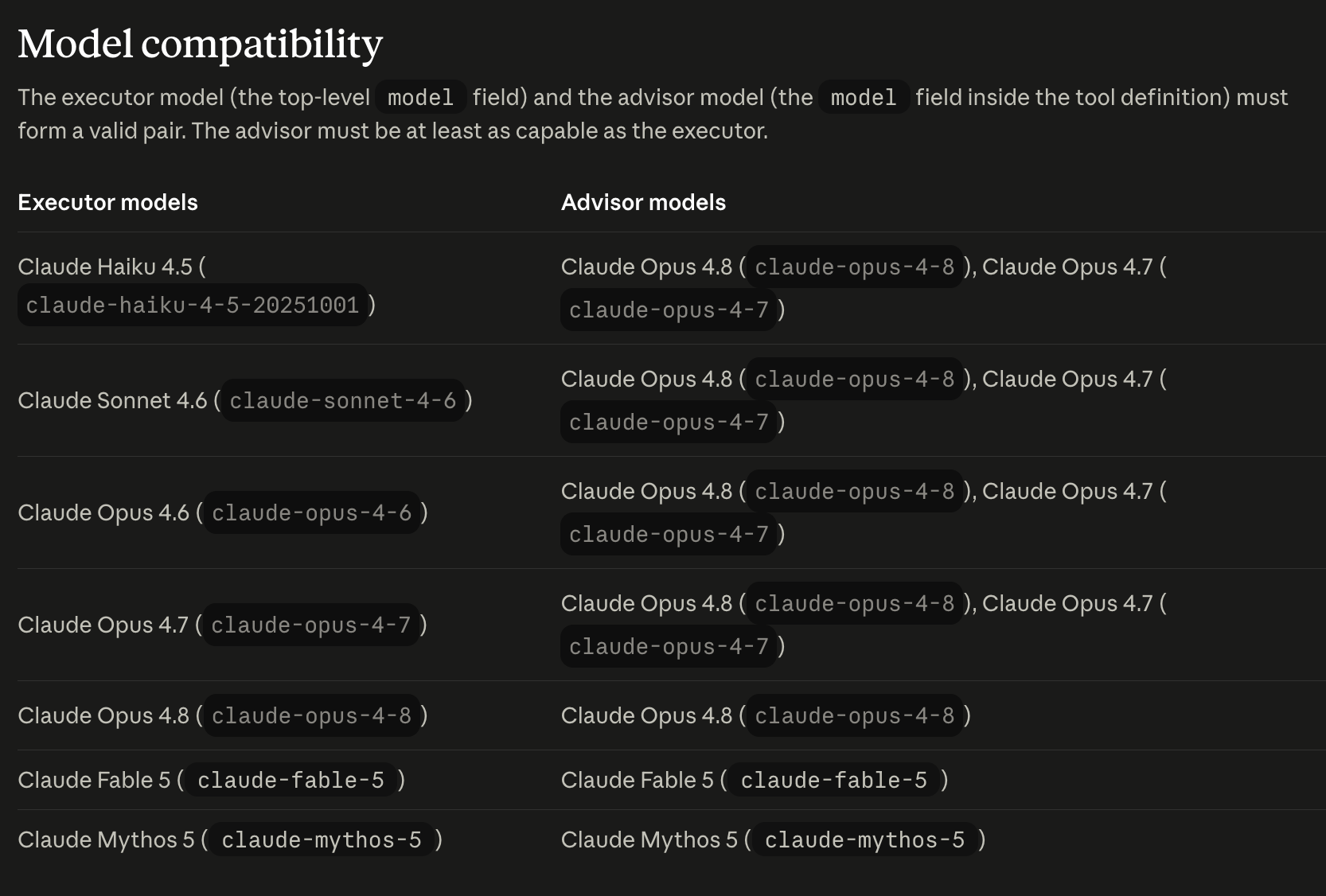Select advisor claude-opus-4-8 code in Haiku row
Screen dimensions: 1326x896
(x=855, y=267)
